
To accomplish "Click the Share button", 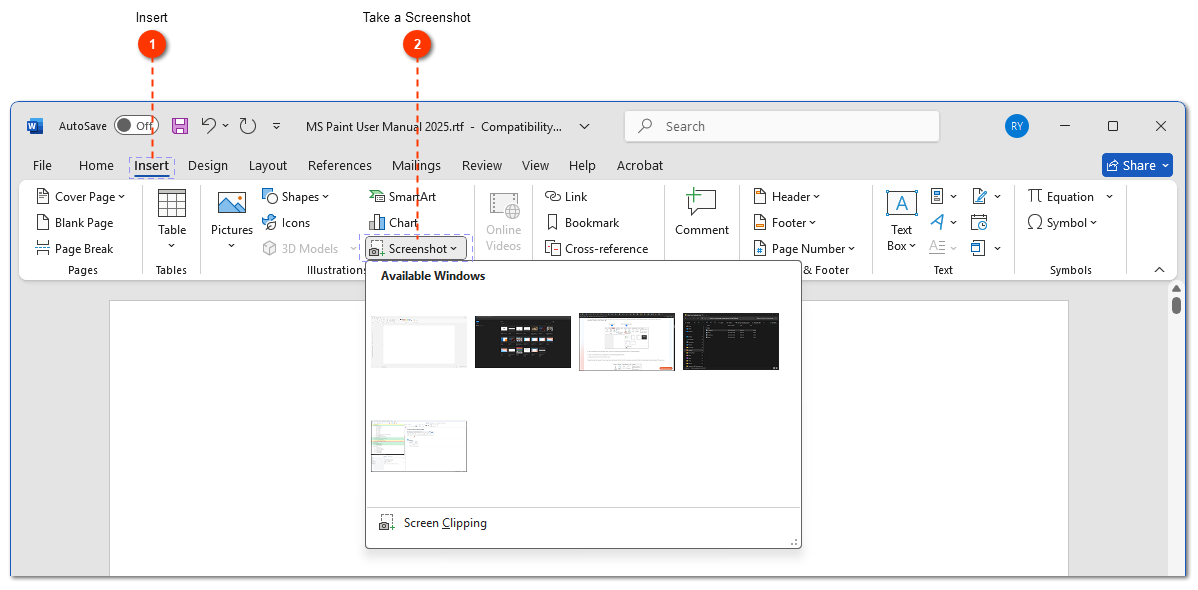I will 1137,165.
